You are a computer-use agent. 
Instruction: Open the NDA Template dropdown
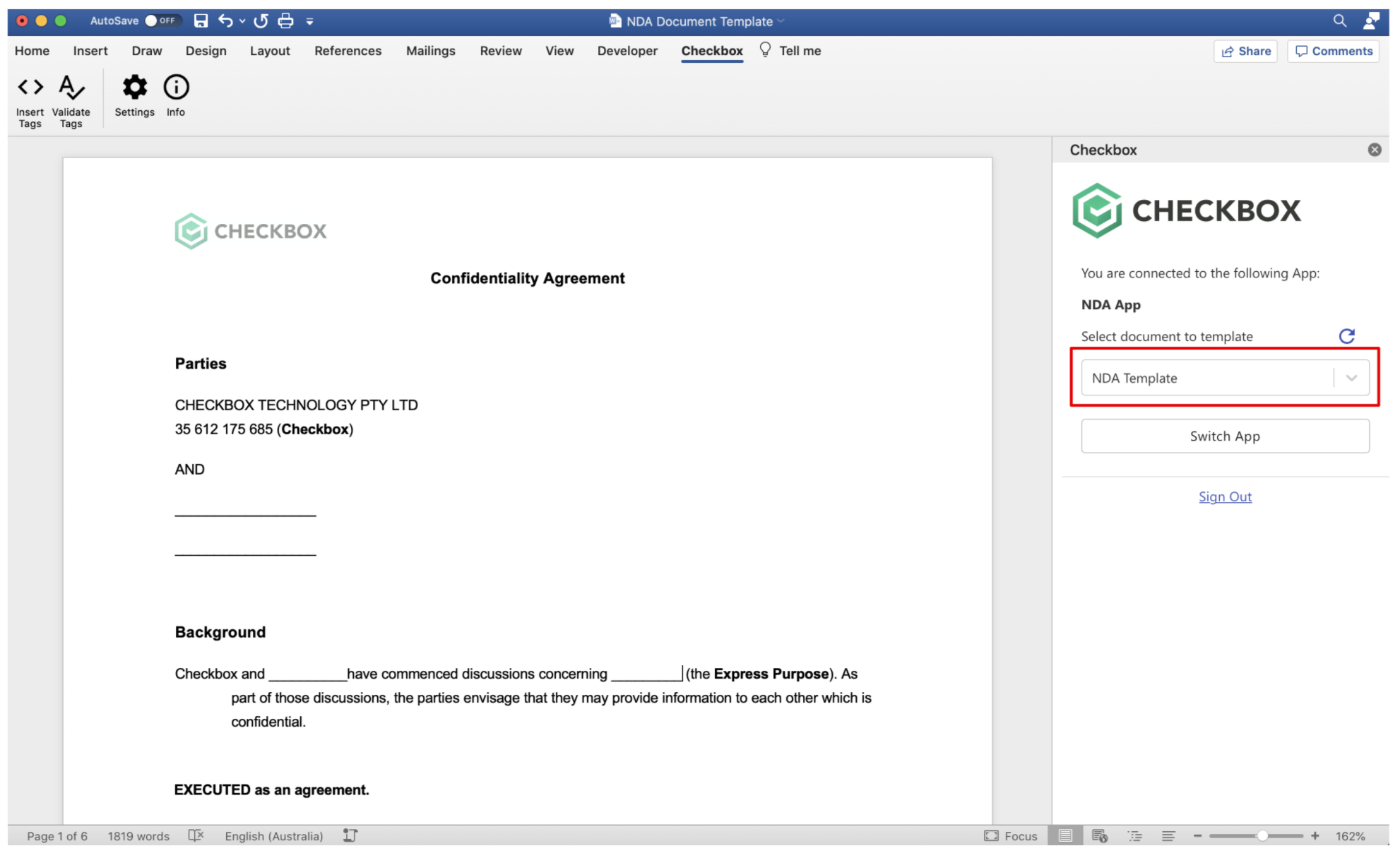click(1225, 378)
